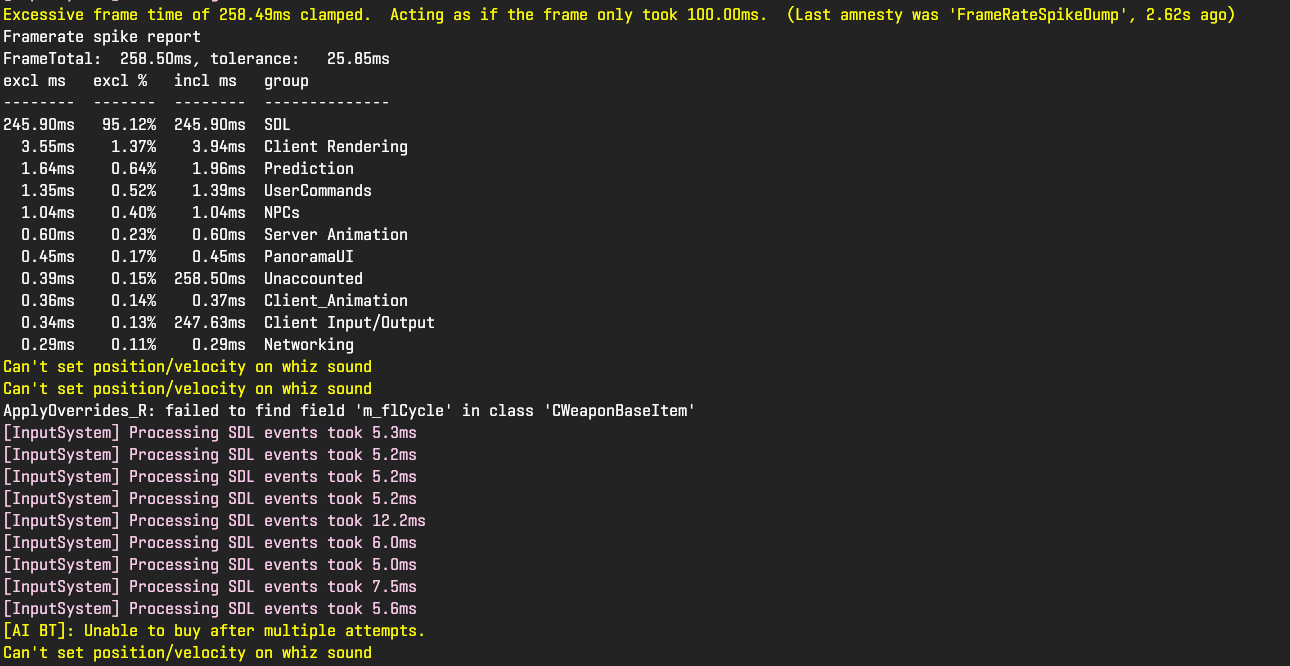Click the Unaccounted group entry
The height and width of the screenshot is (666, 1290).
313,279
